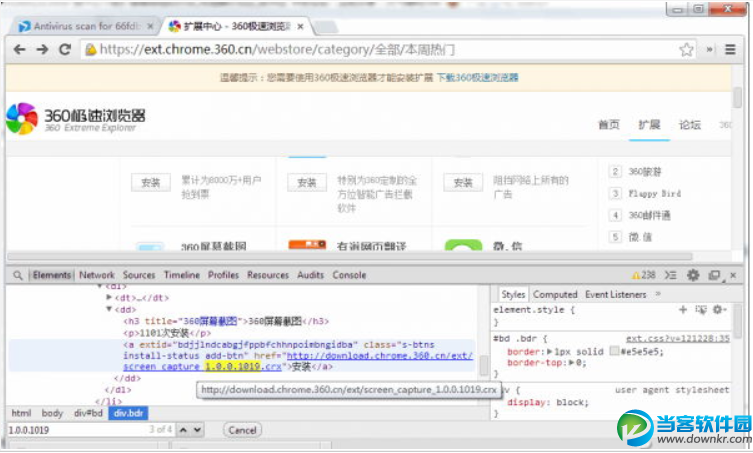Show hidden extensions via the chevron overflow icon
This screenshot has height=453, width=753.
point(709,49)
